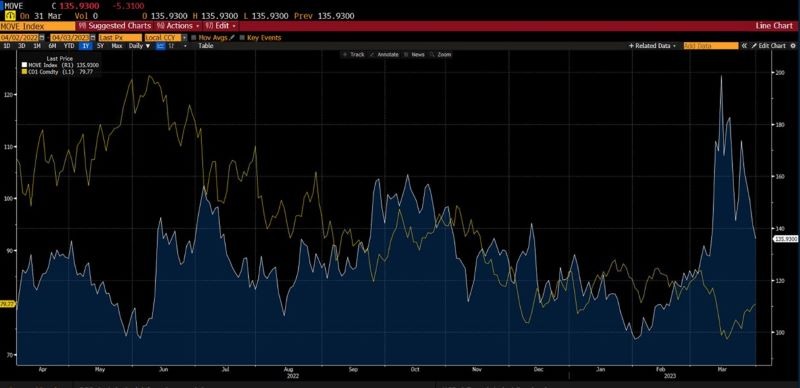
Task: Click the Add Data input field
Action: pos(711,46)
